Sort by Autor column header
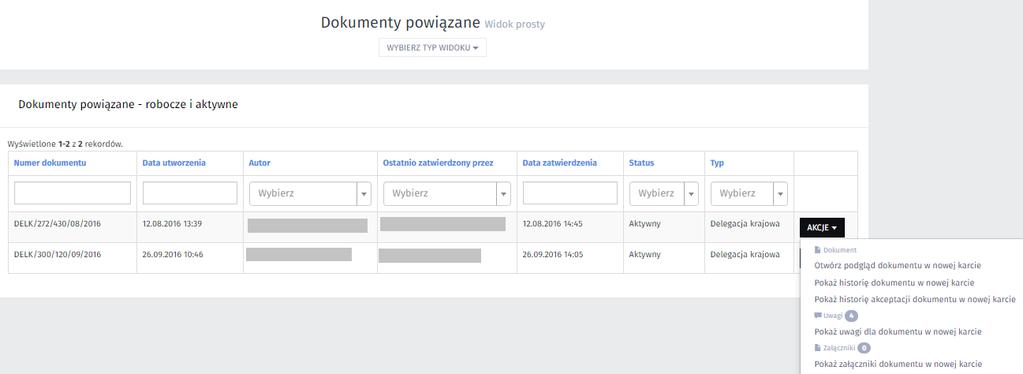 260,163
